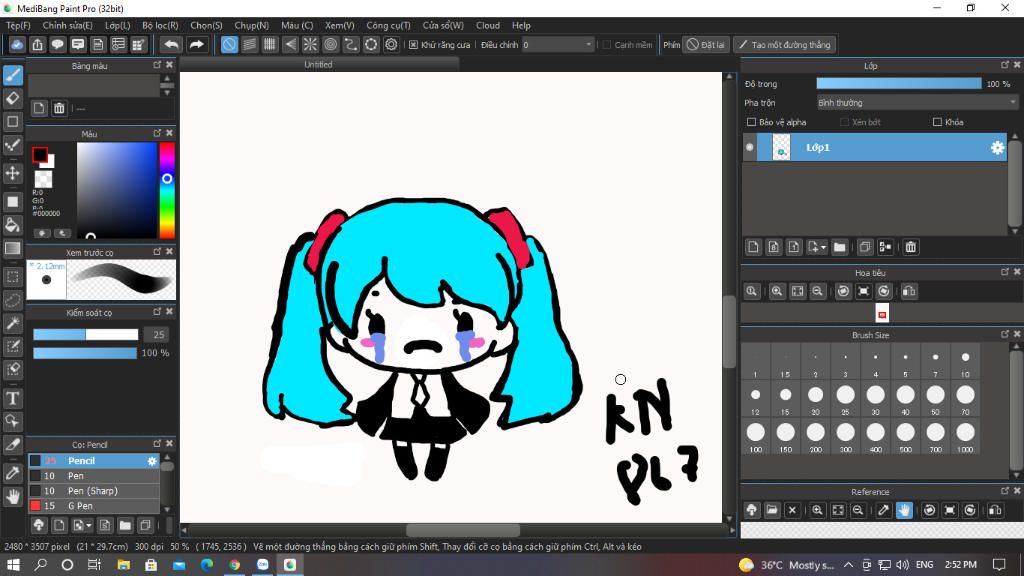Toggle the Canh mềm checkbox
Image resolution: width=1024 pixels, height=576 pixels.
[607, 45]
